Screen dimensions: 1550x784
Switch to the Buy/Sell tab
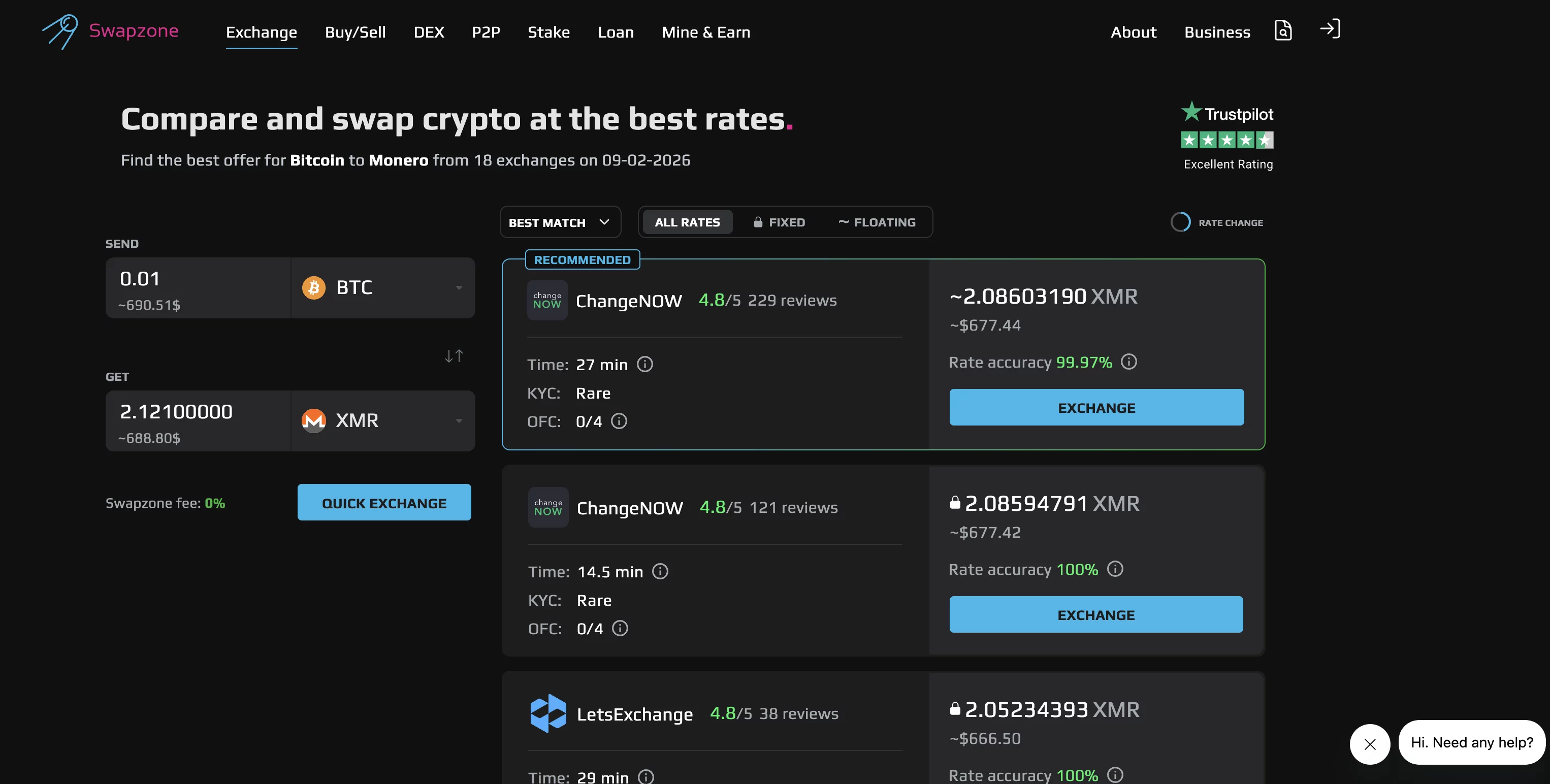click(x=355, y=32)
